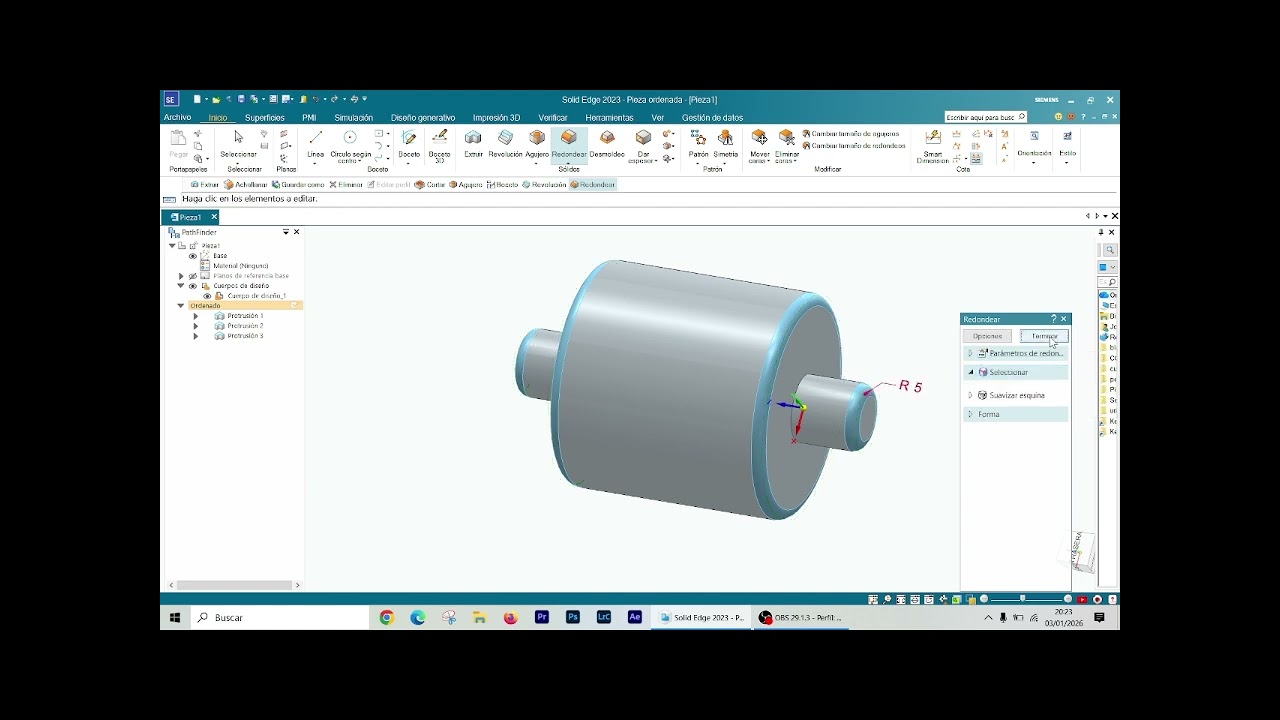This screenshot has height=720, width=1280.
Task: Expand Planos de referencia base node
Action: pos(181,276)
